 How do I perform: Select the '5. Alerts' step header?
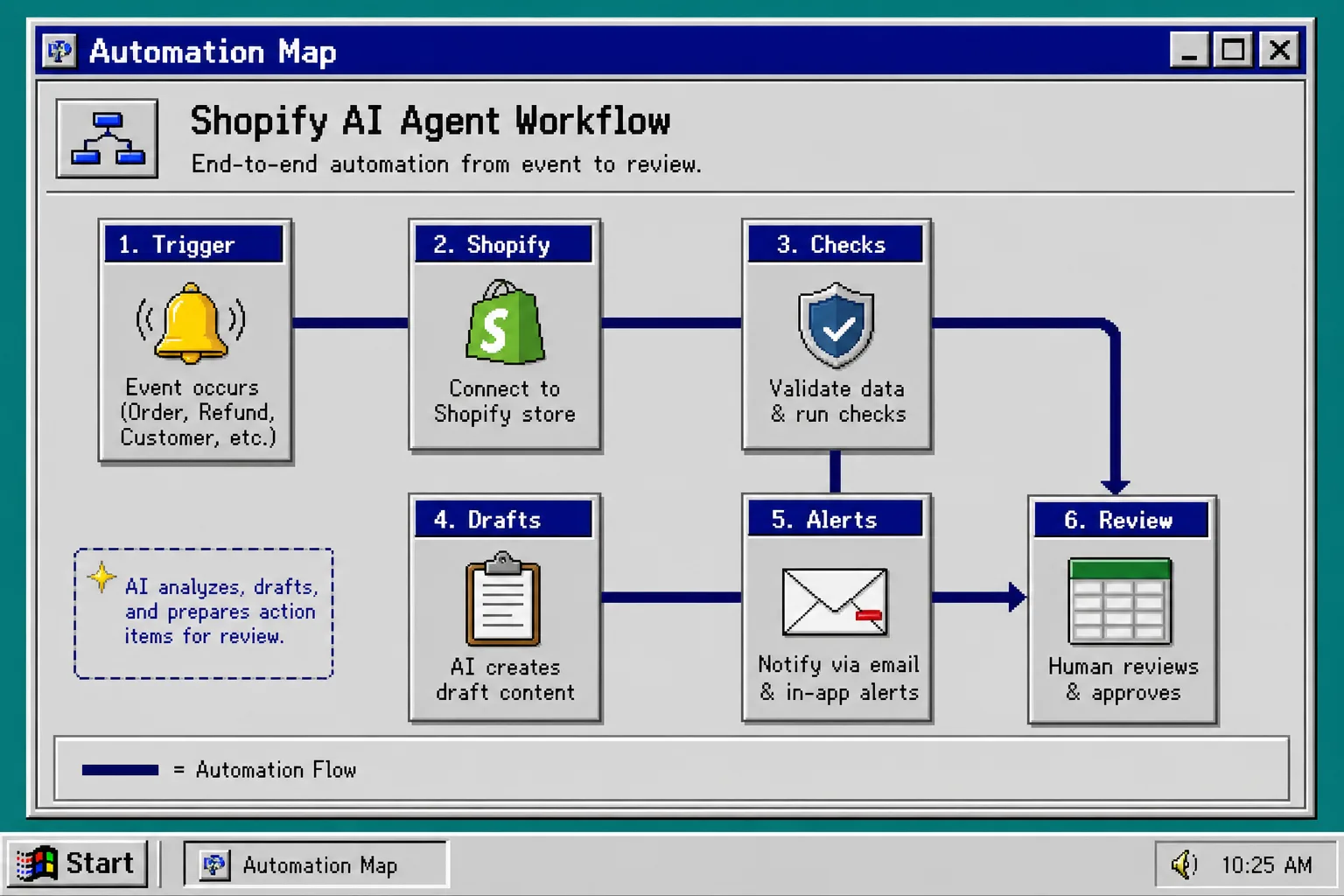[836, 520]
